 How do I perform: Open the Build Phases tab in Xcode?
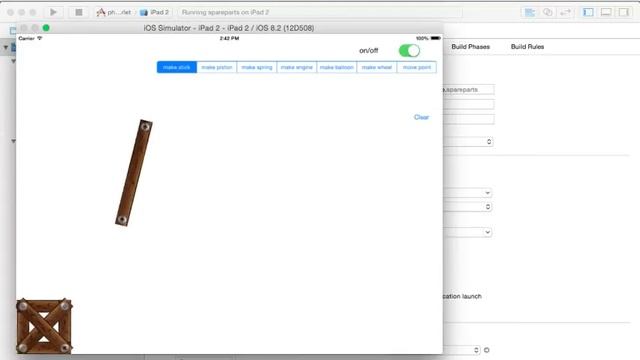(x=470, y=47)
